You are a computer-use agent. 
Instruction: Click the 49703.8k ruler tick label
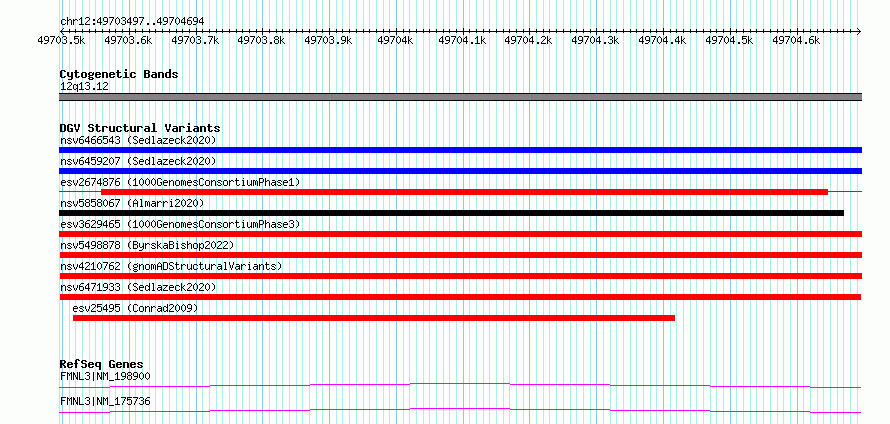coord(262,40)
